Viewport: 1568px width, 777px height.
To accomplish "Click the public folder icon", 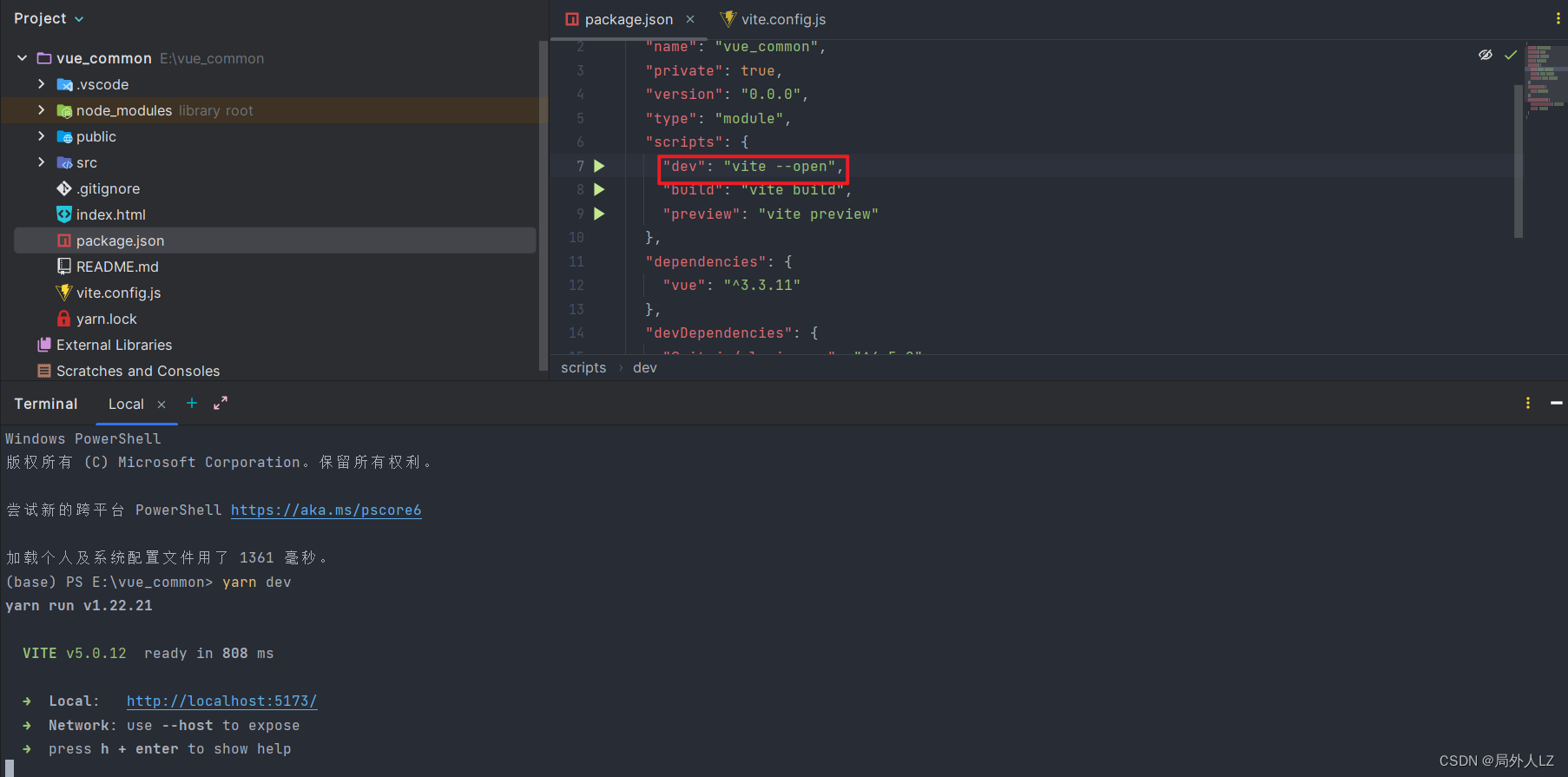I will click(x=64, y=136).
